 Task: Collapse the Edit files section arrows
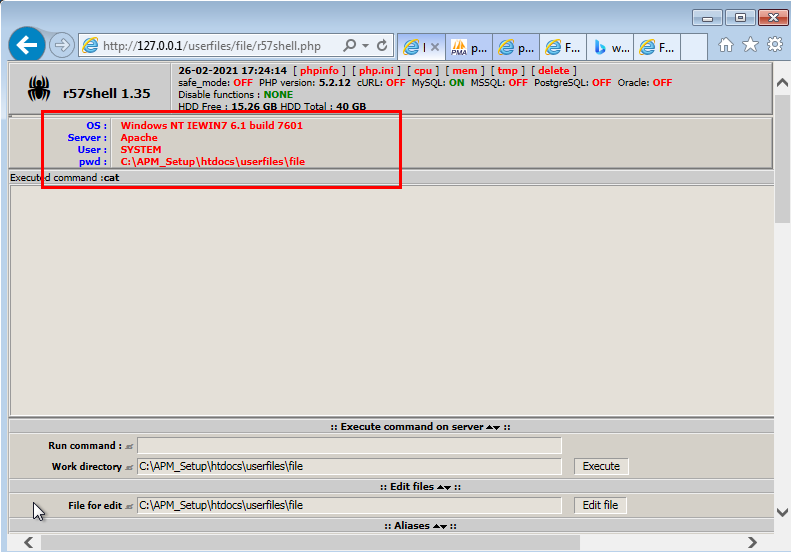tap(444, 487)
